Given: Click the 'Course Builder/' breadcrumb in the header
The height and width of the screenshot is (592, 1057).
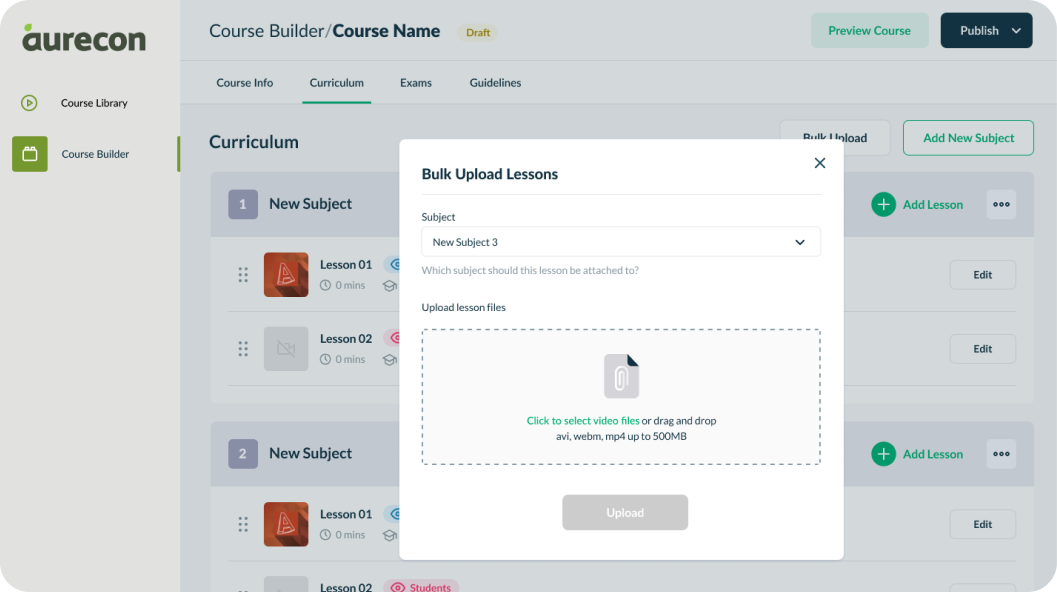Looking at the screenshot, I should point(270,31).
